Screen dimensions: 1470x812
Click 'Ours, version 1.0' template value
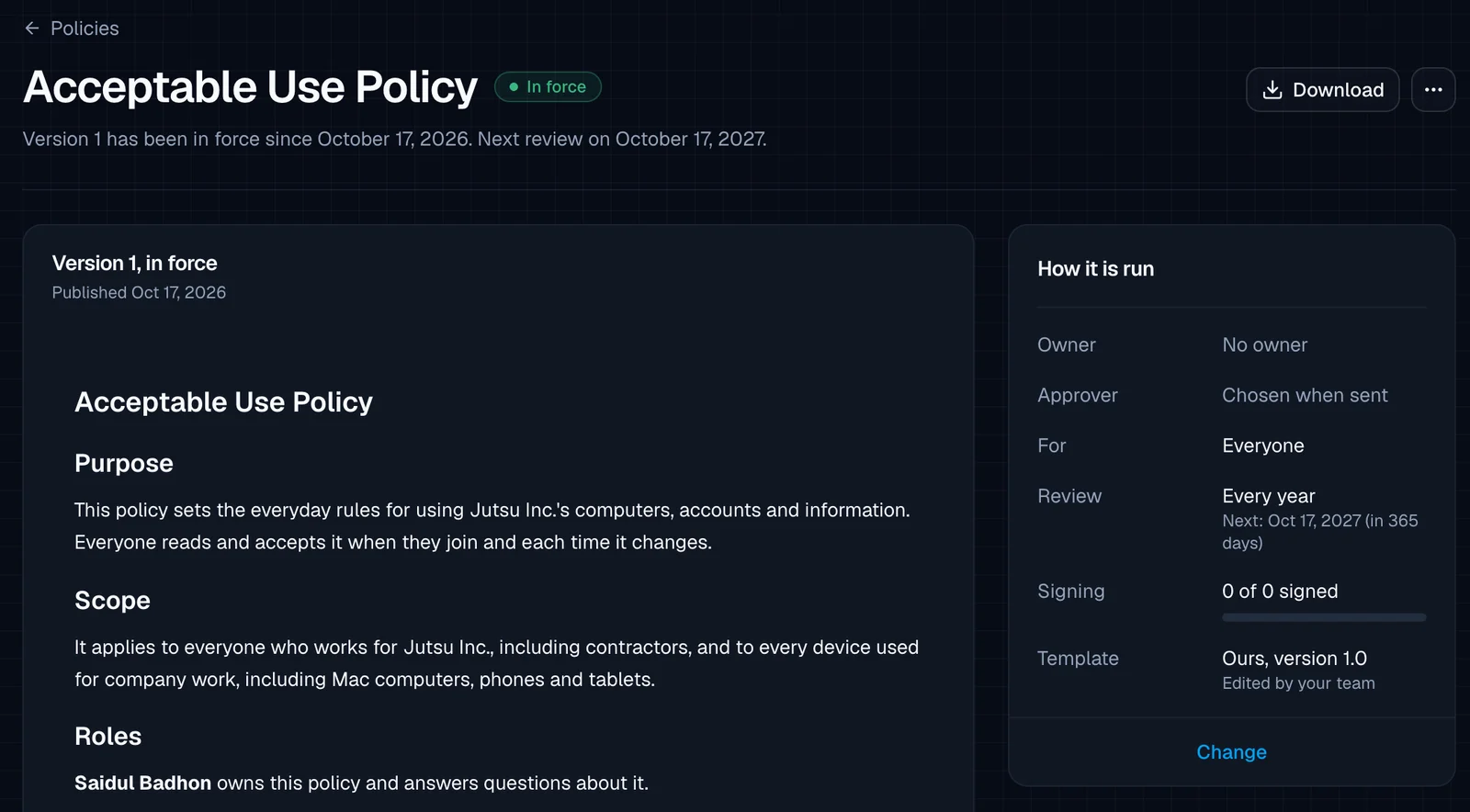pyautogui.click(x=1294, y=659)
